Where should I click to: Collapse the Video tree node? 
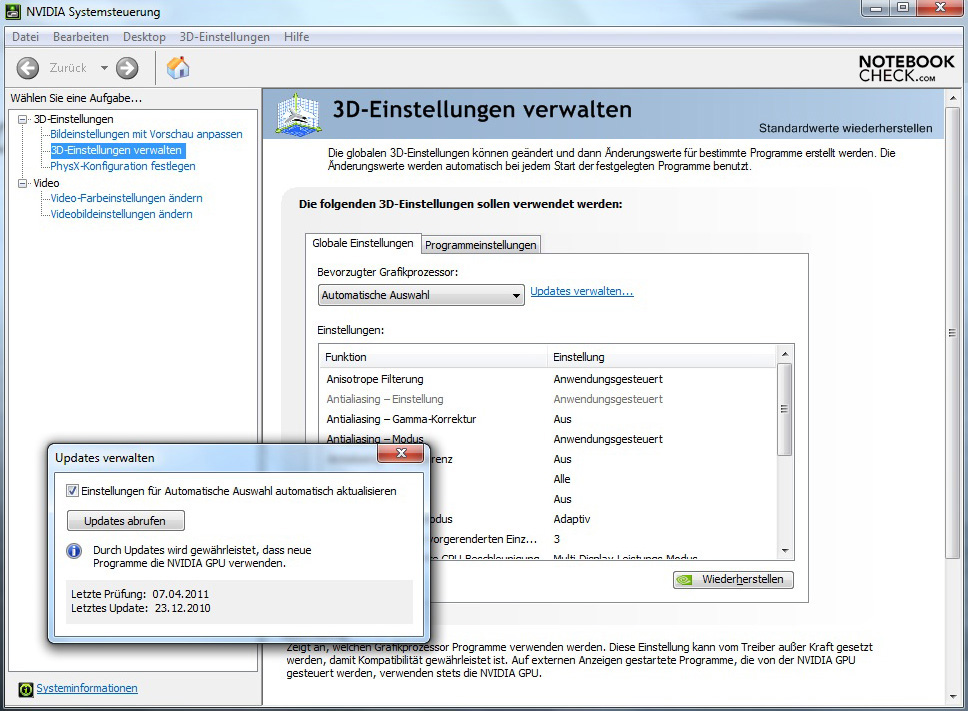pos(23,183)
